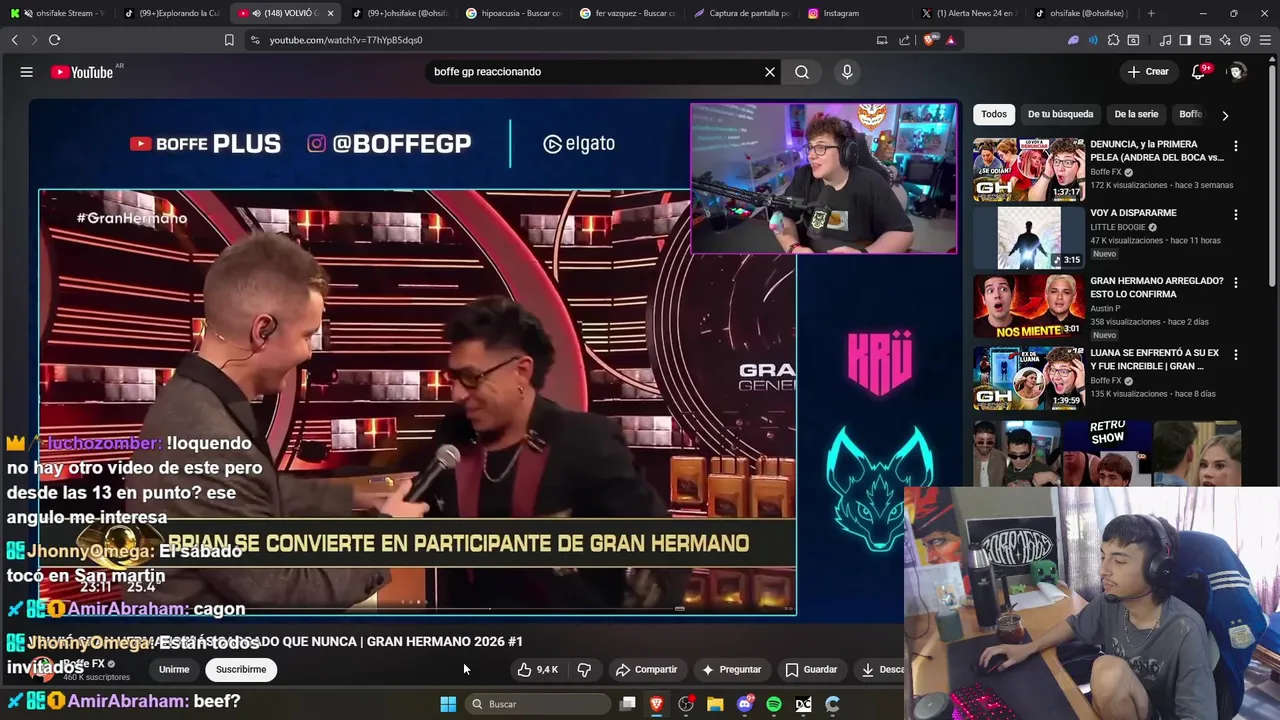This screenshot has width=1280, height=720.
Task: Open the NOS MIENTE Gran Hermano thumbnail
Action: (x=1028, y=306)
